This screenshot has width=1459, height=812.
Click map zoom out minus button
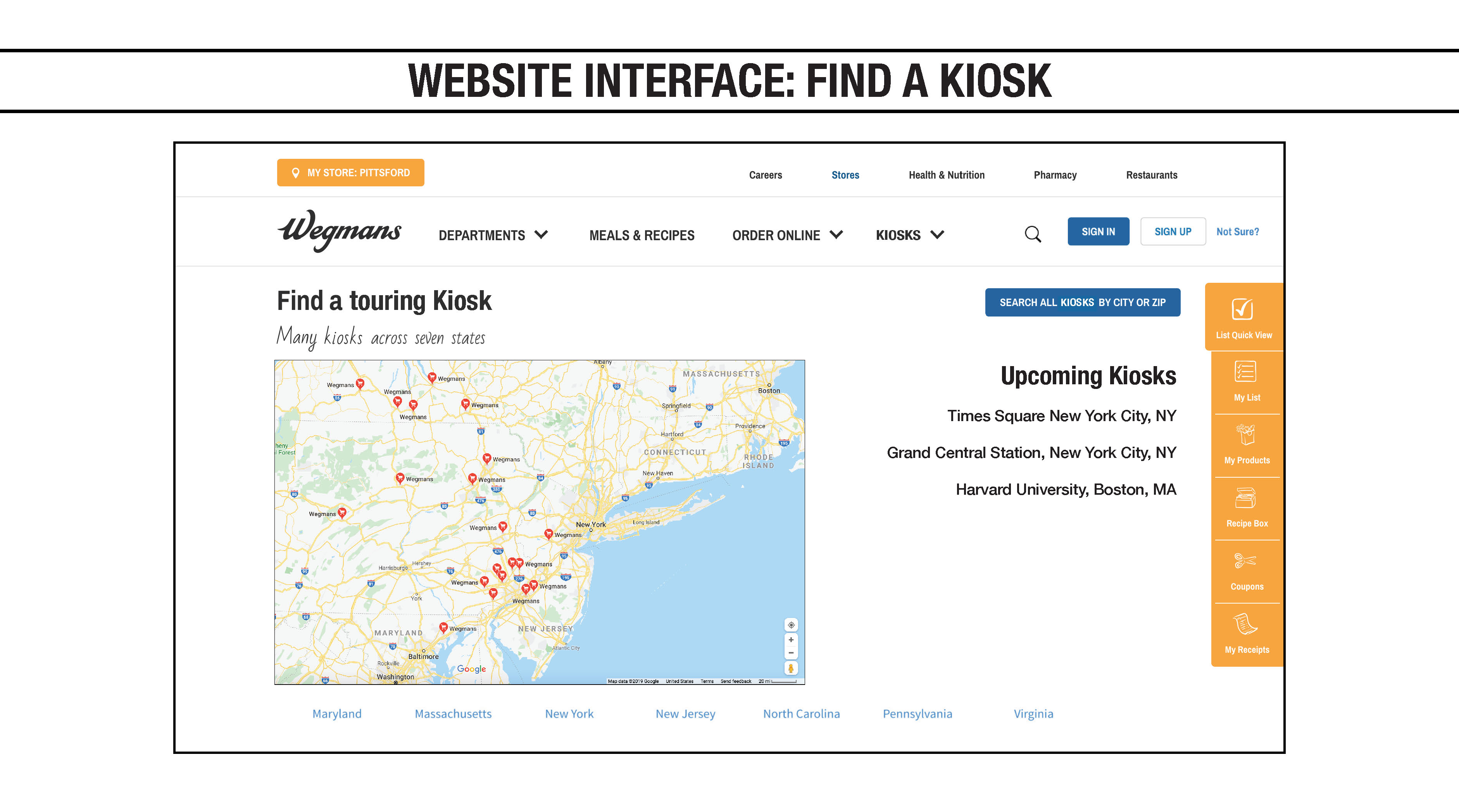(791, 653)
